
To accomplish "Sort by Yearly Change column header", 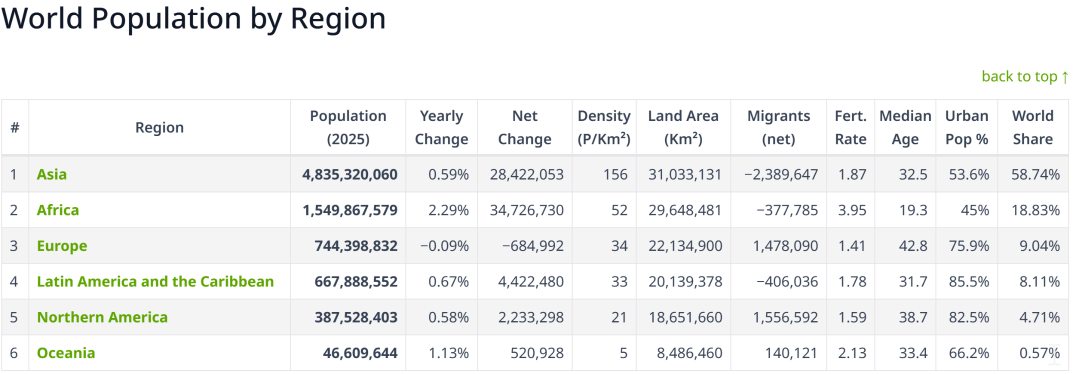I will pyautogui.click(x=442, y=128).
